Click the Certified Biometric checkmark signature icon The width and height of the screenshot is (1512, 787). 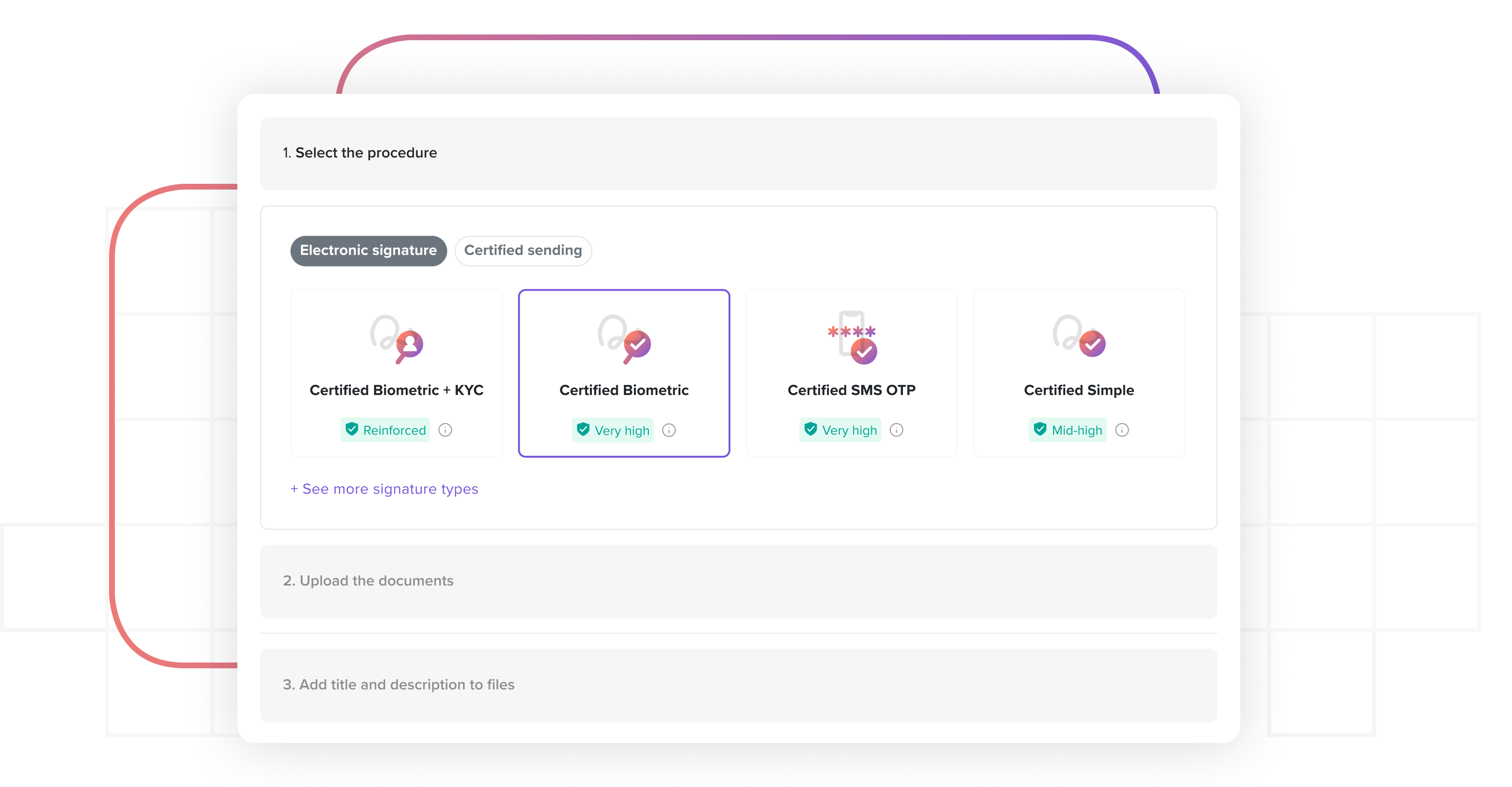coord(624,339)
